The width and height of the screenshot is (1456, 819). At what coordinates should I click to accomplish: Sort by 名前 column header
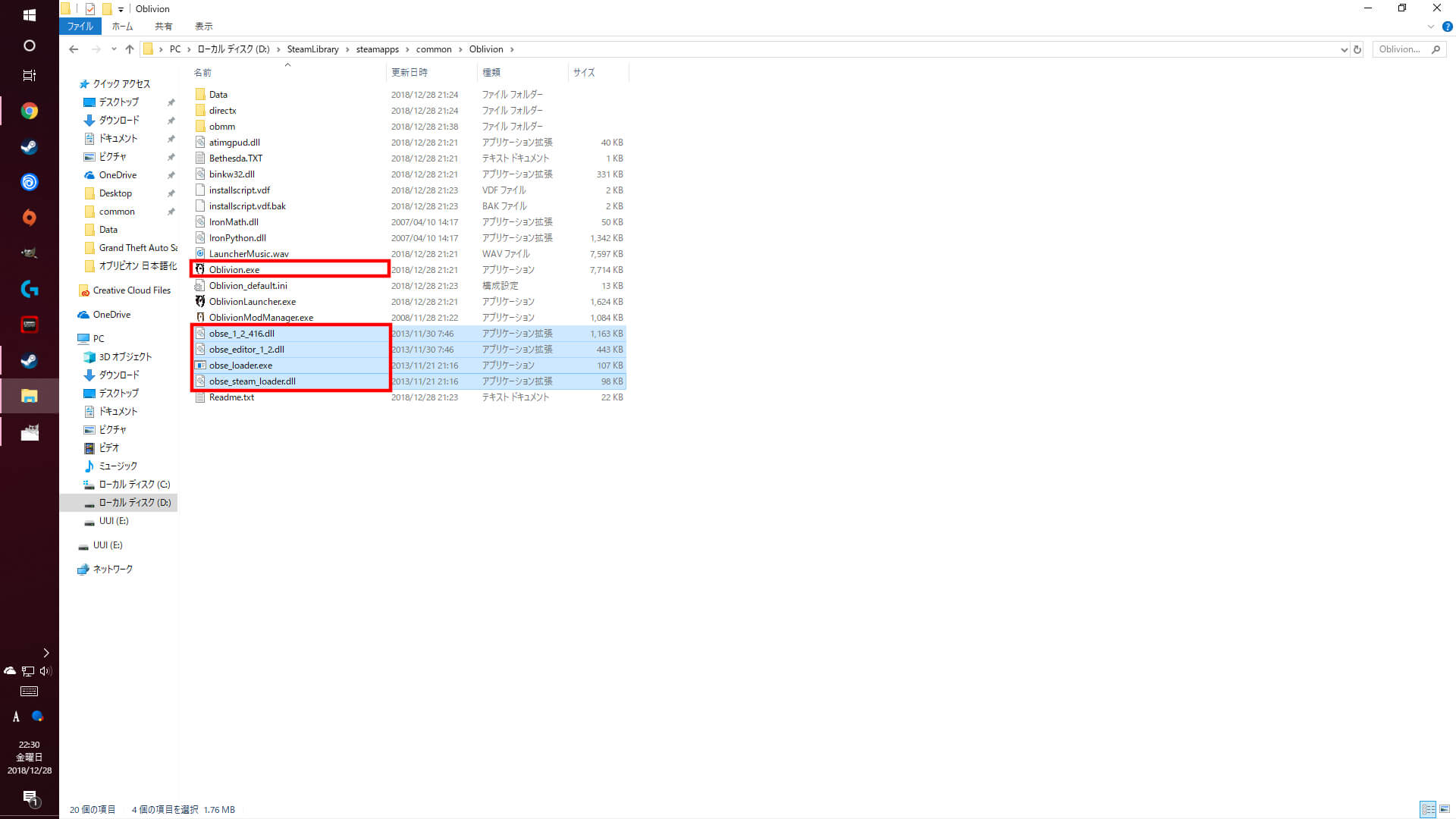[x=287, y=72]
